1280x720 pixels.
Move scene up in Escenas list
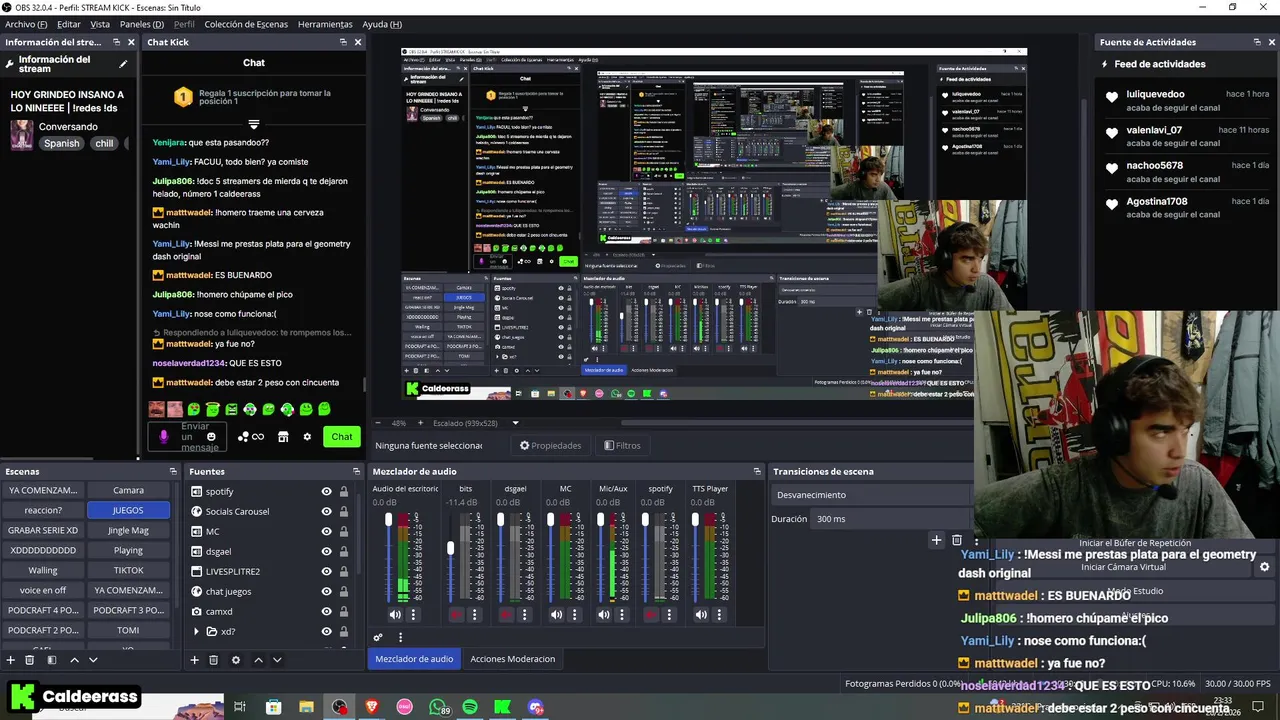point(74,660)
